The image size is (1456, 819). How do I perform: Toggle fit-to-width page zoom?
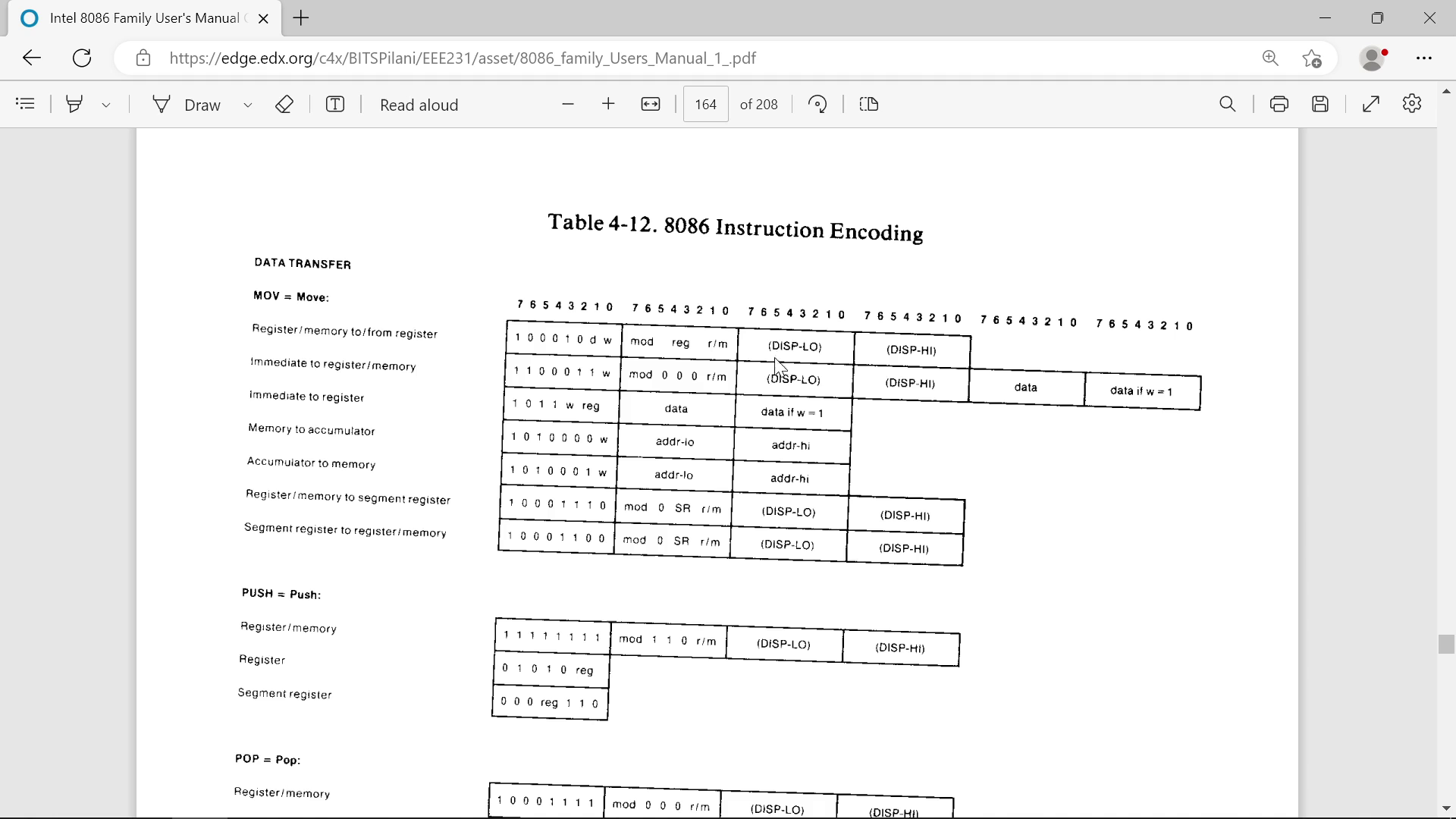651,104
